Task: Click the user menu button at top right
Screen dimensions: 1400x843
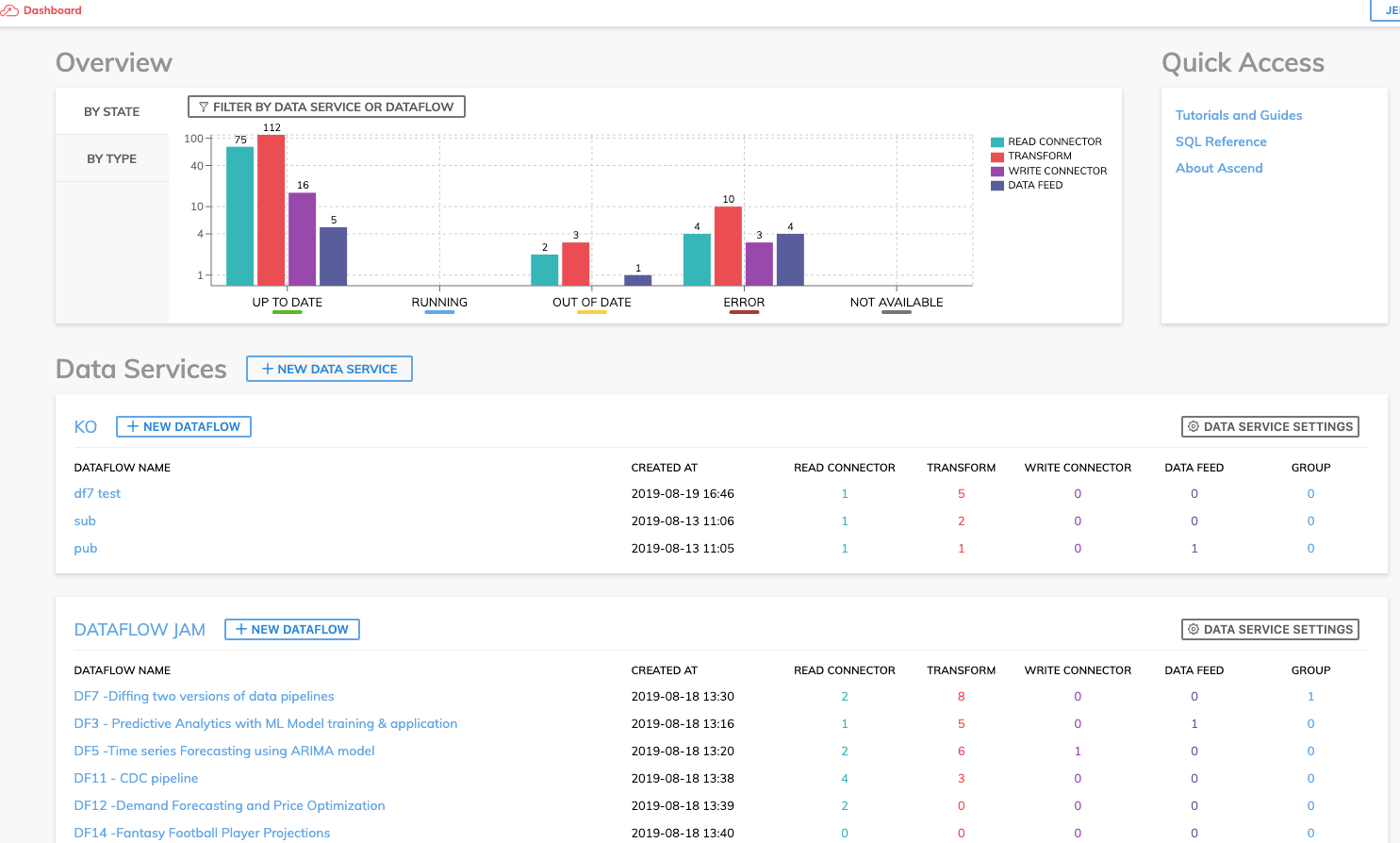Action: point(1385,10)
